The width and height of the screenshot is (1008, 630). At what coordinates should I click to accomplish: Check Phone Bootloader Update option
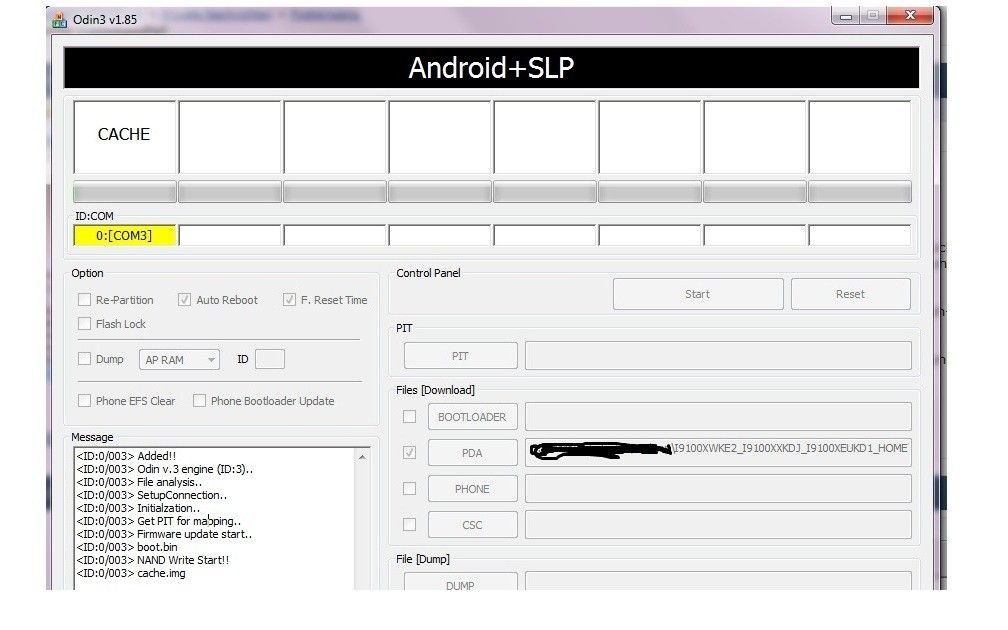tap(199, 400)
